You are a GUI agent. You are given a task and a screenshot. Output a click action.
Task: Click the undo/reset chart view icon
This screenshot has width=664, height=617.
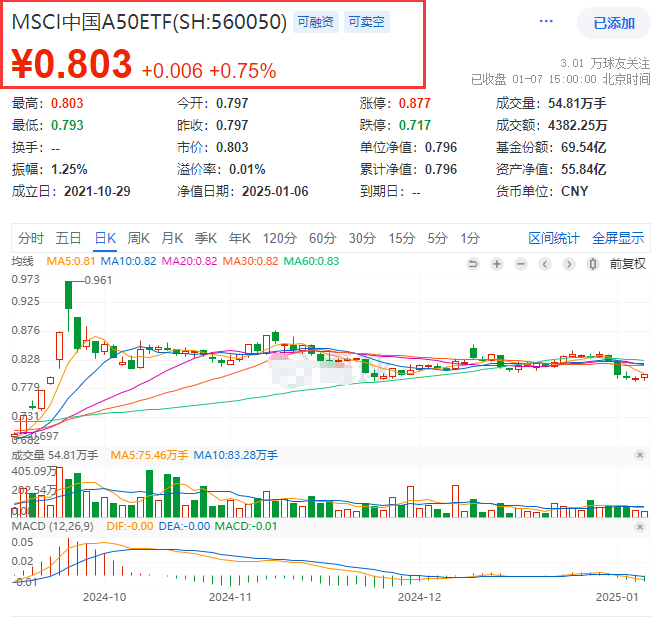[473, 264]
